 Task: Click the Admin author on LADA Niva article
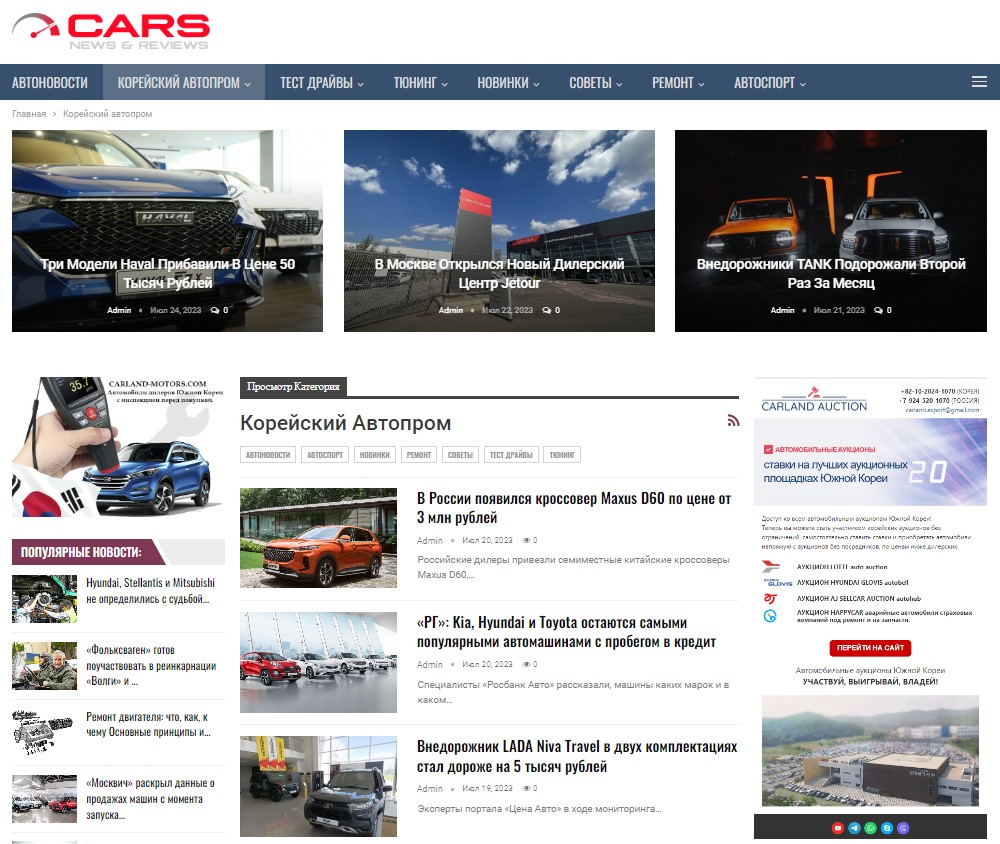pyautogui.click(x=430, y=788)
